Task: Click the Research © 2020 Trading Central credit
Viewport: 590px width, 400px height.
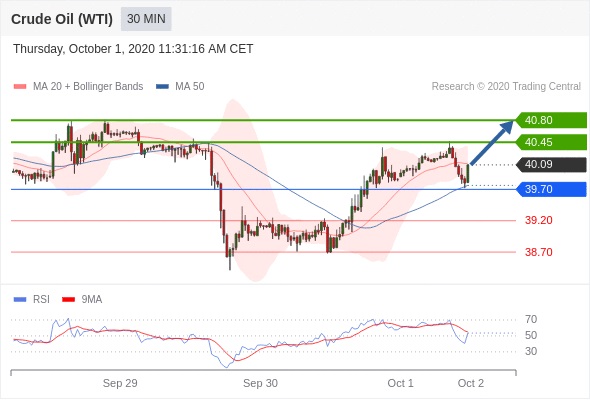Action: click(x=506, y=87)
